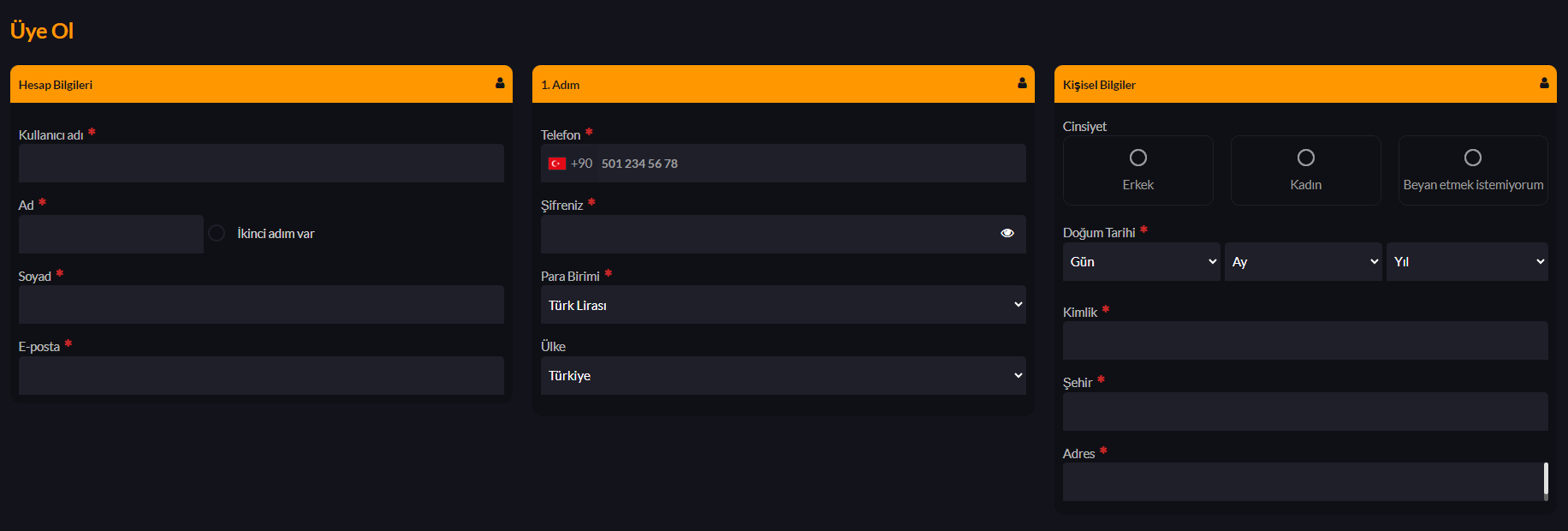Viewport: 1568px width, 531px height.
Task: Click the Şehir input field
Action: pyautogui.click(x=1305, y=411)
